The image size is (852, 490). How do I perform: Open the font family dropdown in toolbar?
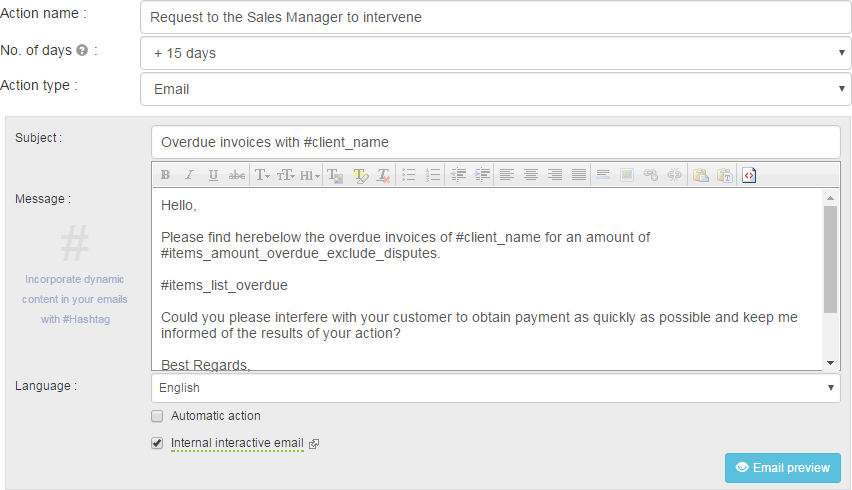pyautogui.click(x=262, y=175)
